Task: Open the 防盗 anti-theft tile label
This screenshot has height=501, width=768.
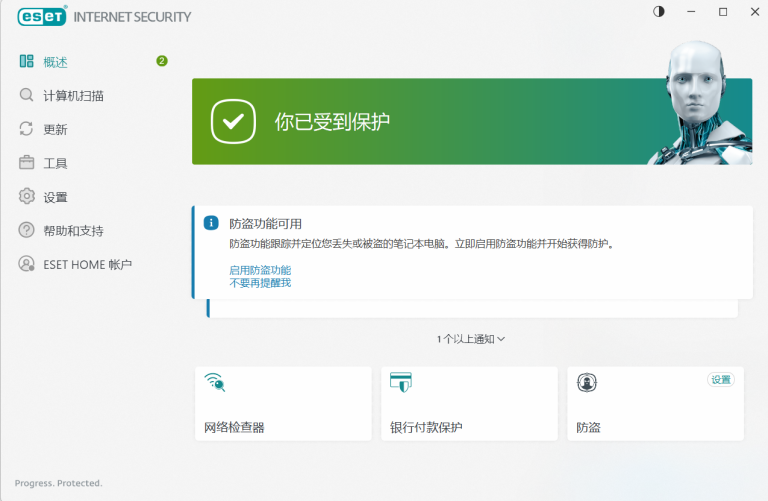Action: click(x=588, y=428)
